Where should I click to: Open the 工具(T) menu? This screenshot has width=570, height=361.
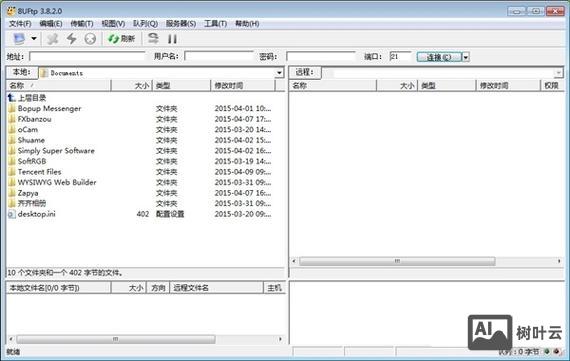click(215, 24)
